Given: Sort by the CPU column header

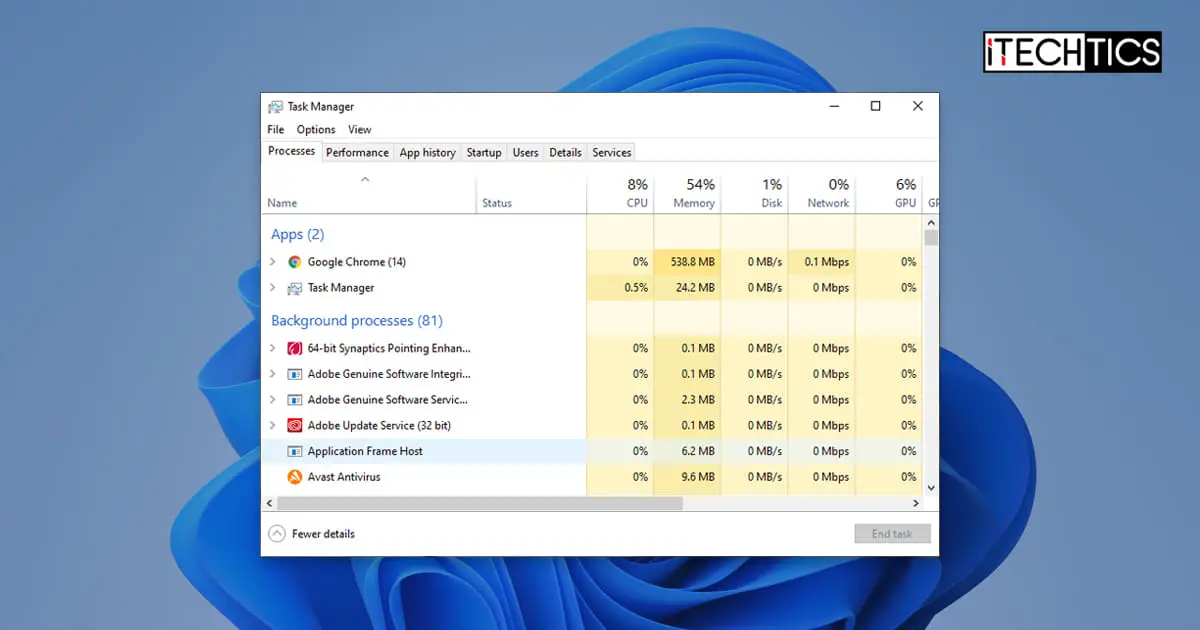Looking at the screenshot, I should [x=620, y=194].
